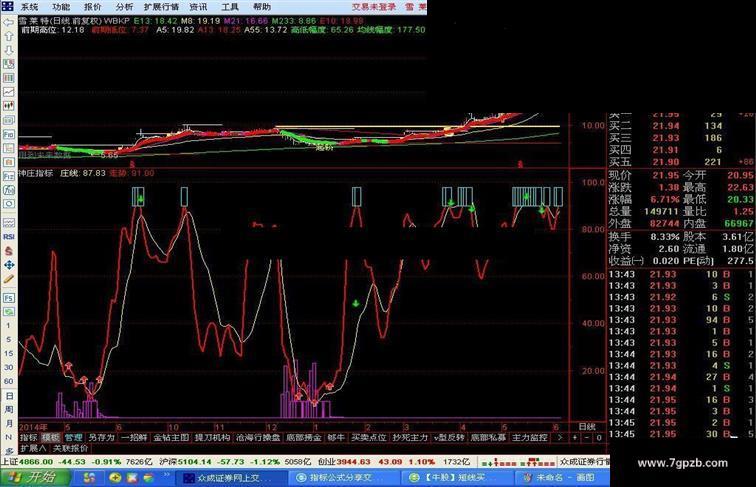
Task: Click the up arrow icon in left toolbar
Action: coord(9,36)
